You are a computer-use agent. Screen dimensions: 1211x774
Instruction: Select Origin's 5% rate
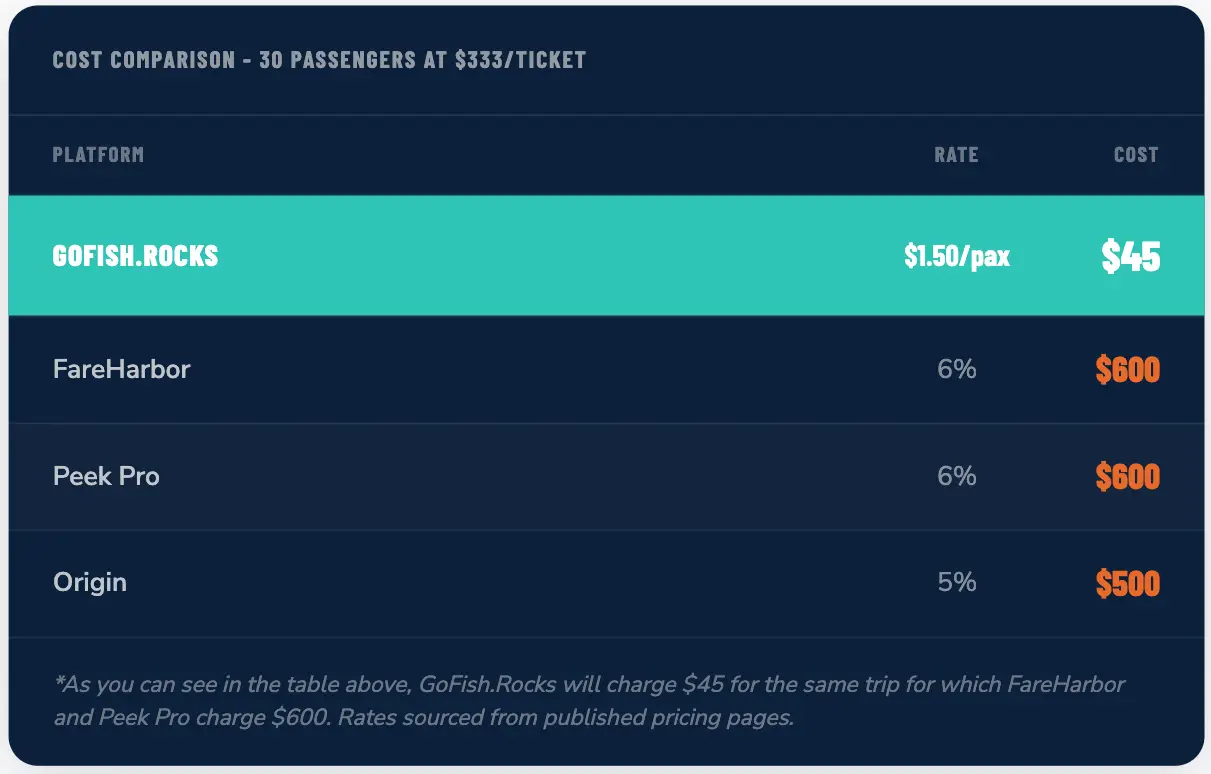(956, 582)
